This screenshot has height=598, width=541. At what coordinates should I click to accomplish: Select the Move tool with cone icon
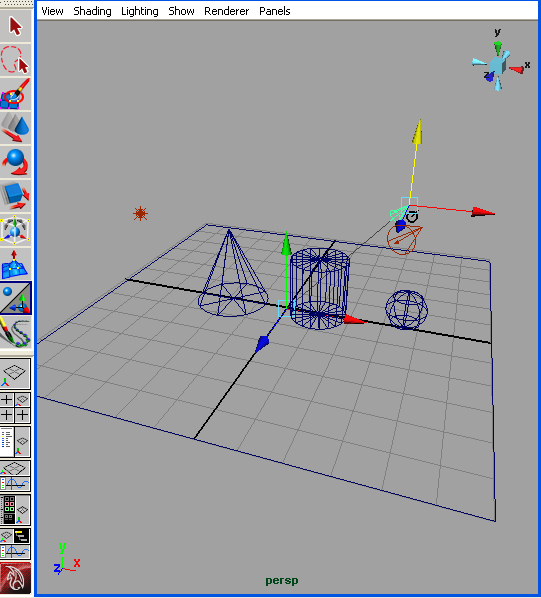click(x=15, y=128)
